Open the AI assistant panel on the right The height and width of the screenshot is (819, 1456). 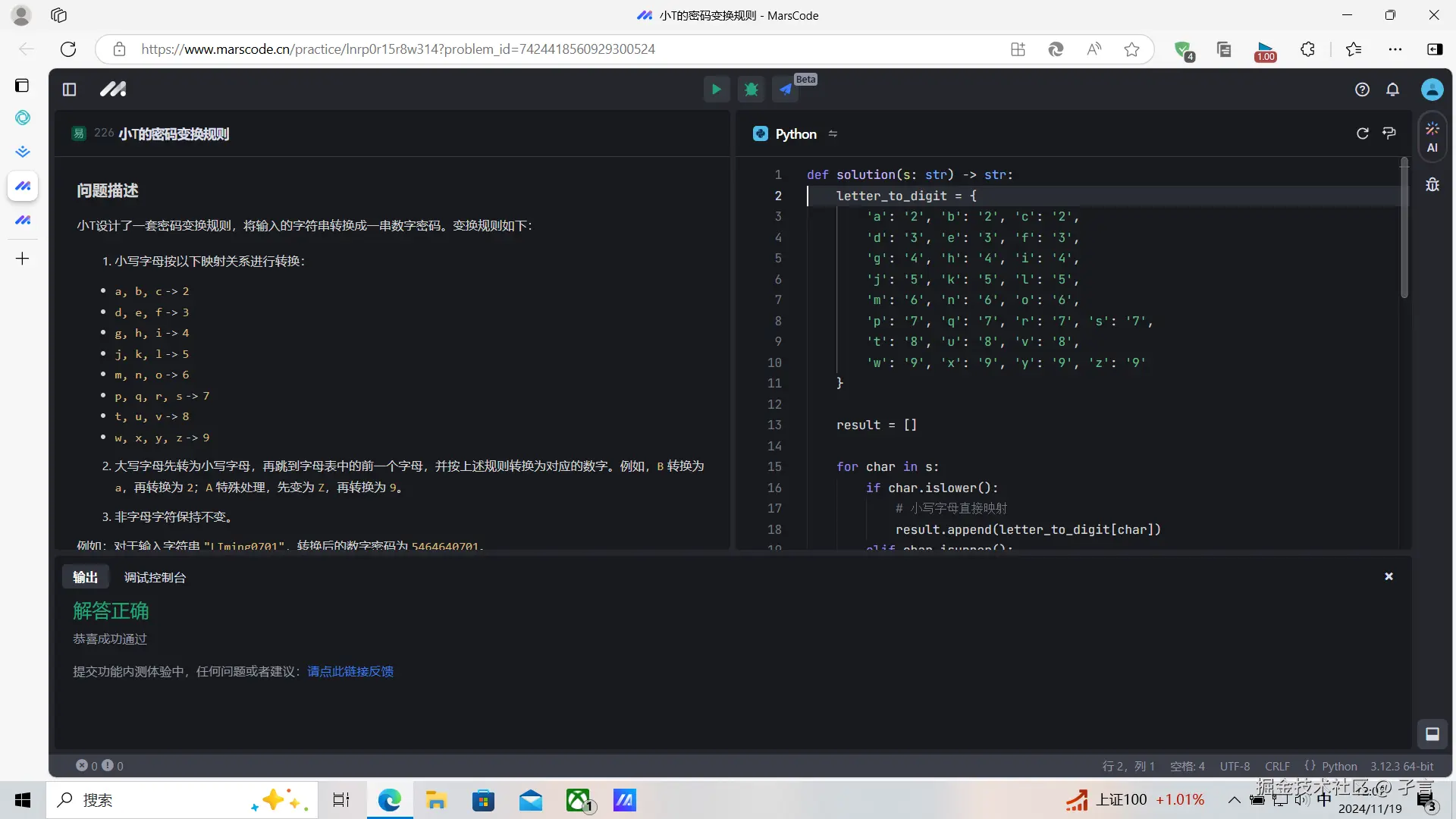pyautogui.click(x=1432, y=136)
